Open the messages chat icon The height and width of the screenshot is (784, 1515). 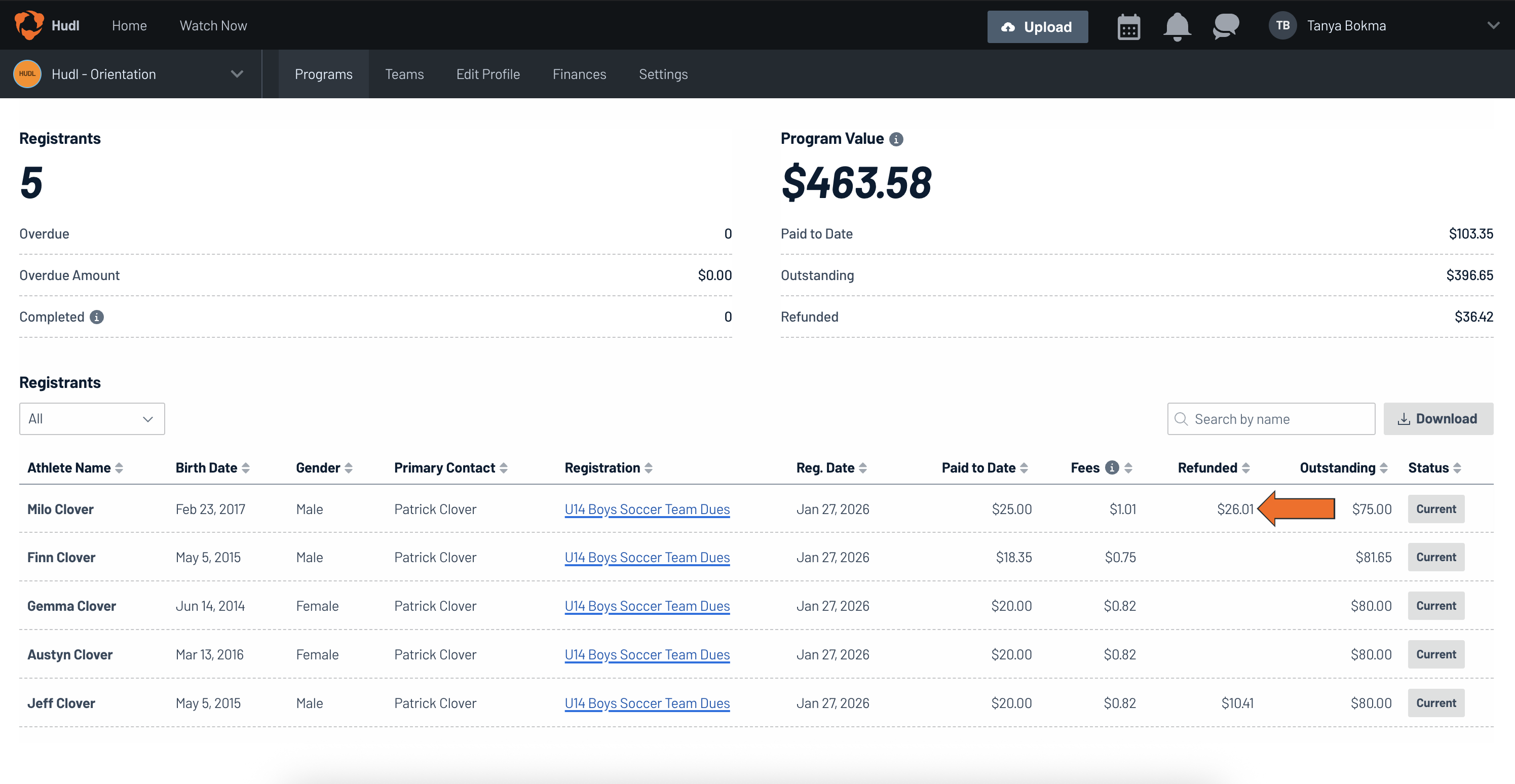[x=1226, y=26]
